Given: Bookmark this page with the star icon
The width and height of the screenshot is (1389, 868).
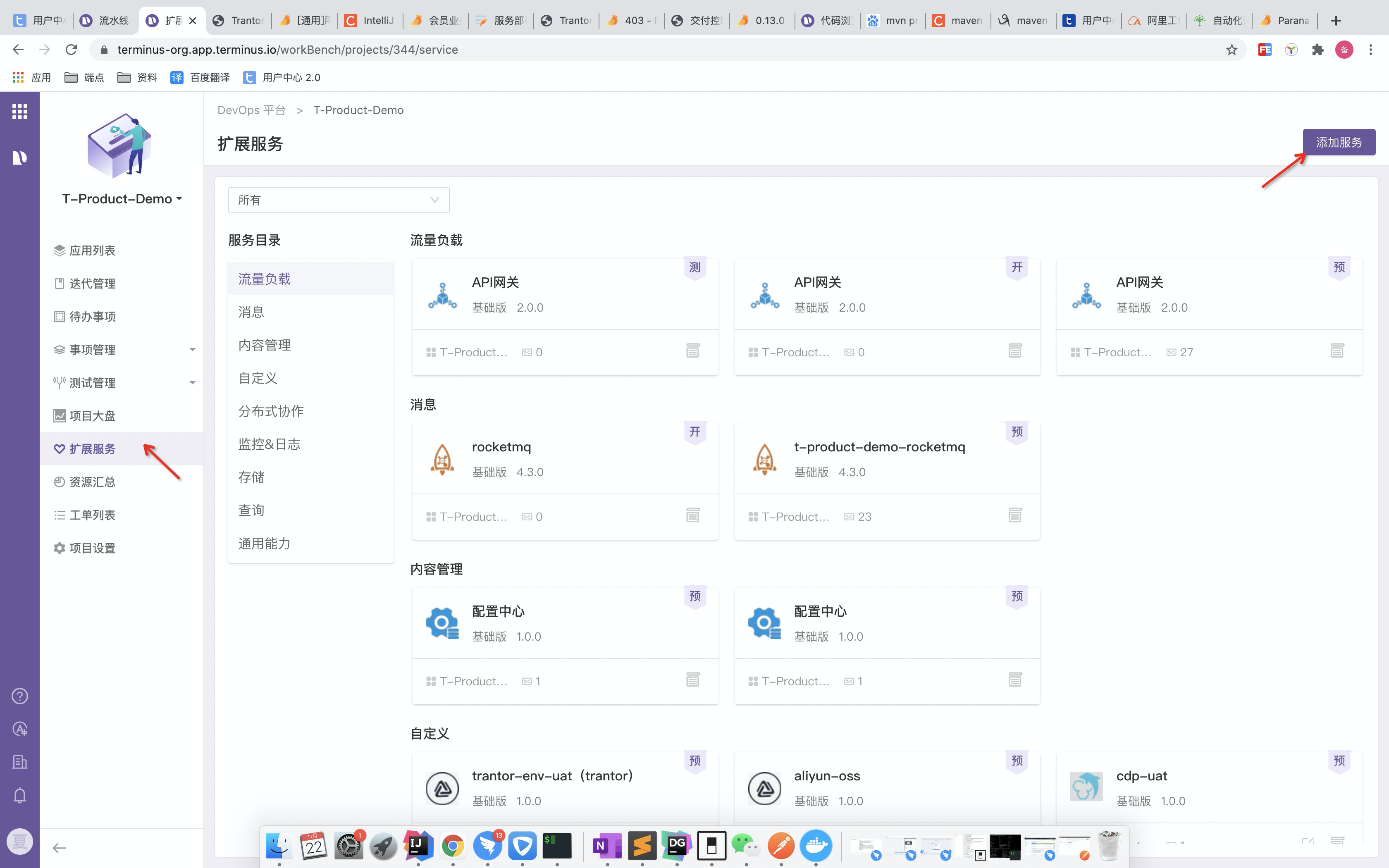Looking at the screenshot, I should (x=1231, y=50).
